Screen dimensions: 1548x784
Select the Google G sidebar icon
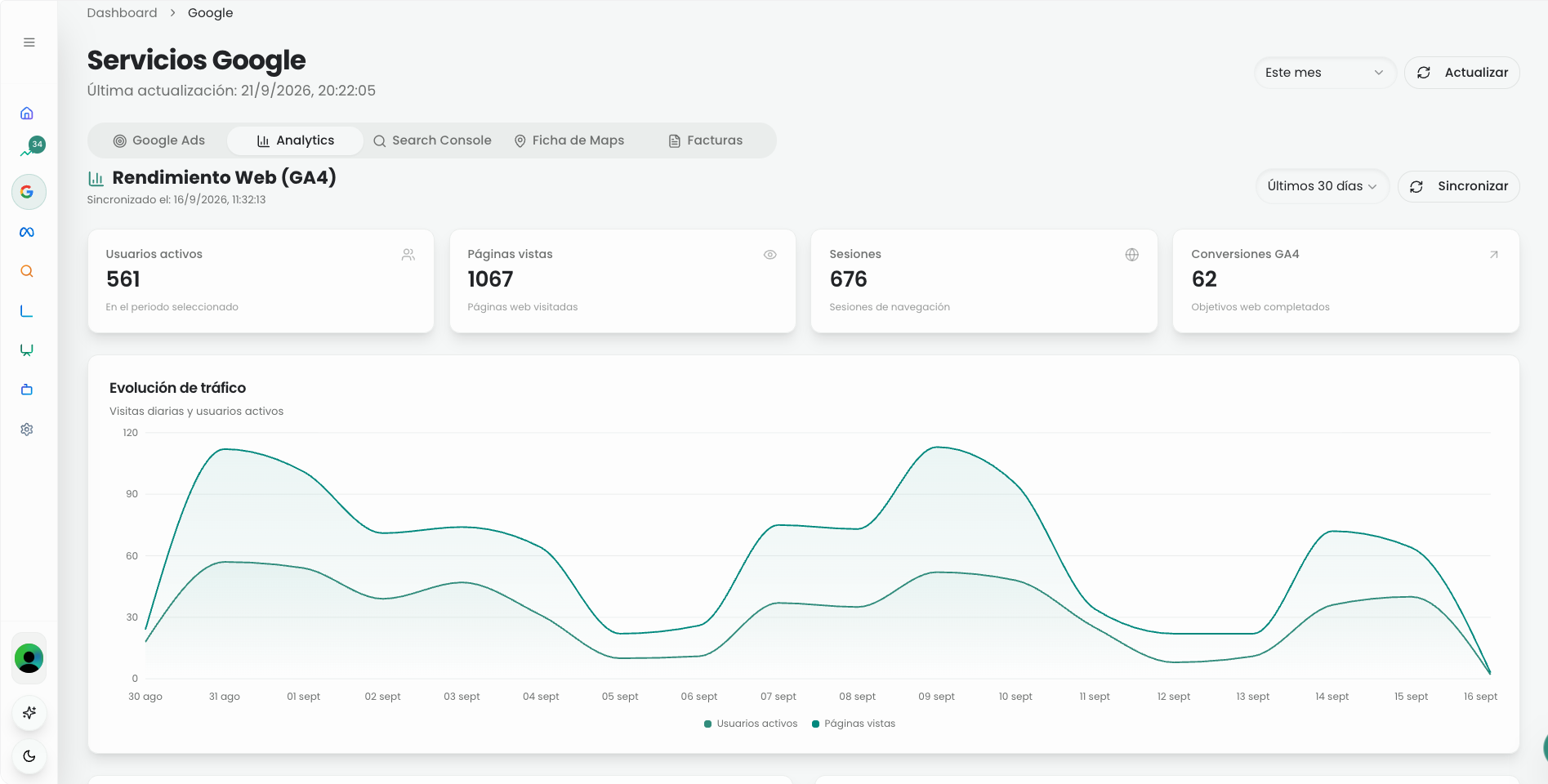pos(28,192)
